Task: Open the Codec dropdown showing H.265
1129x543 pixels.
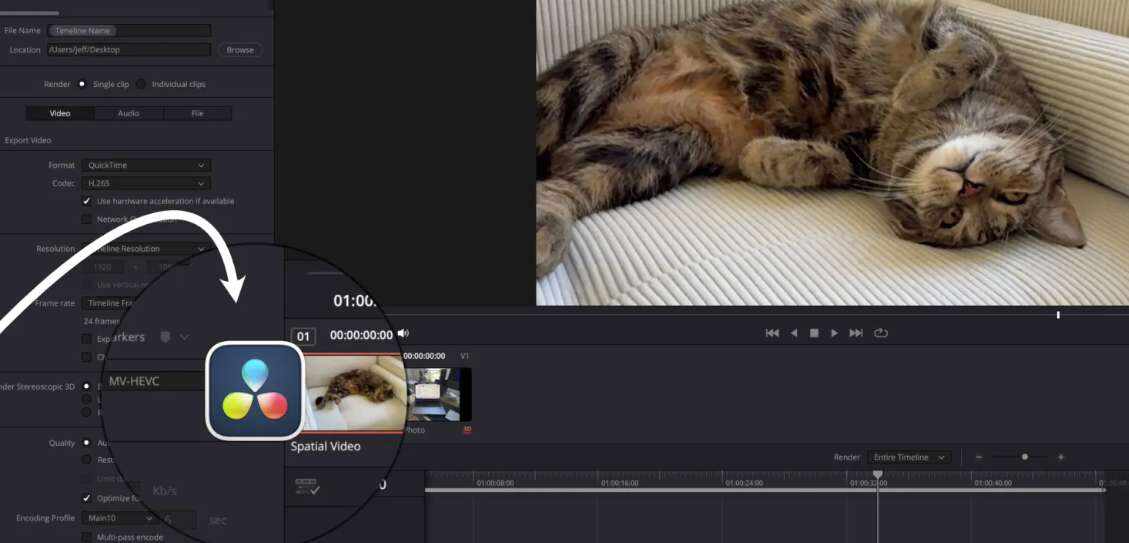Action: (146, 183)
